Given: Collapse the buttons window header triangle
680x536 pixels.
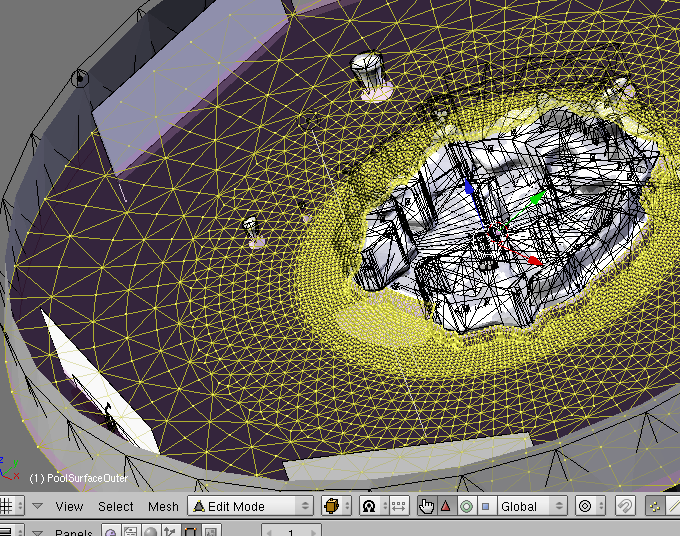Looking at the screenshot, I should tap(37, 533).
